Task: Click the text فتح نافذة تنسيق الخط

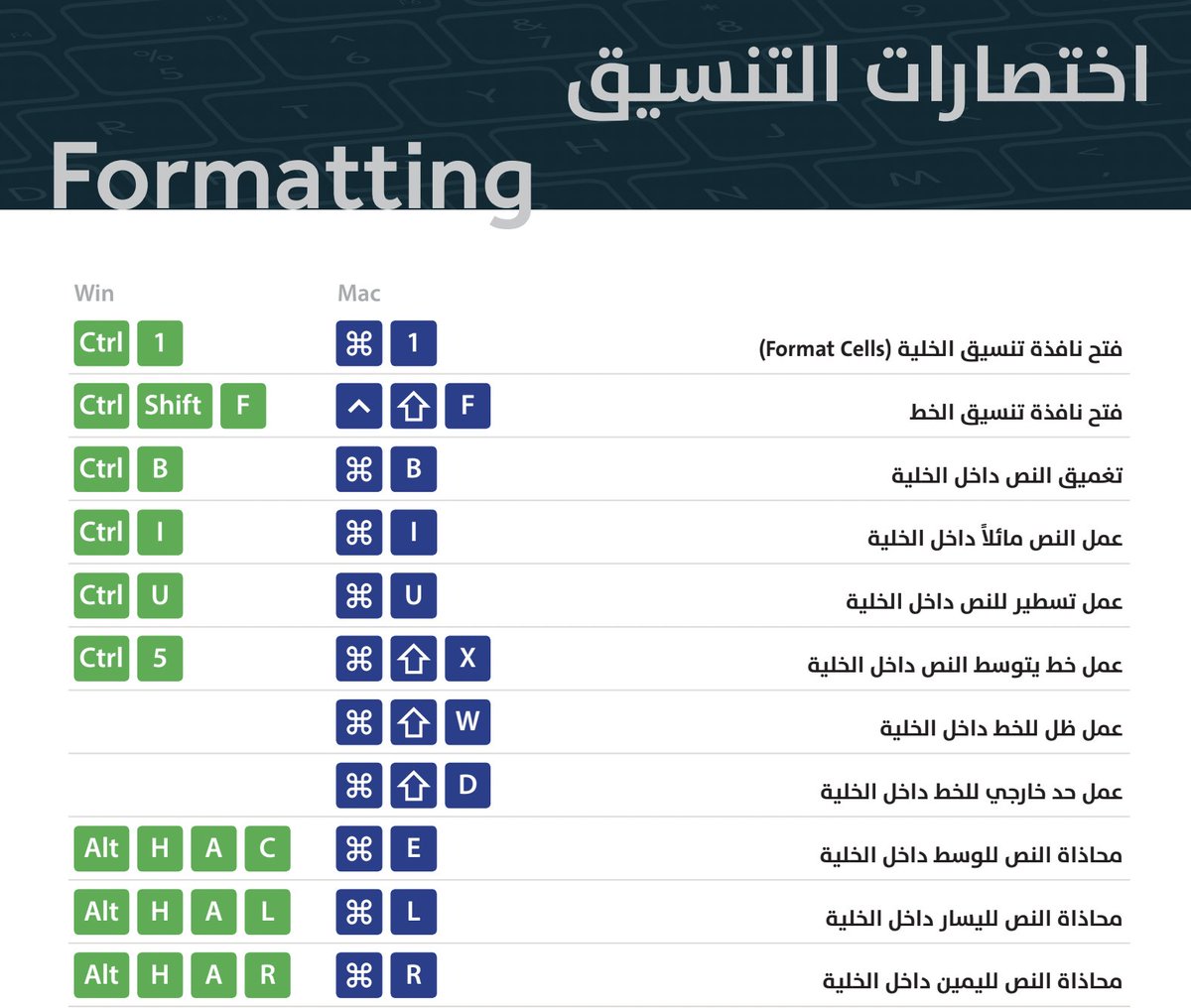Action: coord(1016,413)
